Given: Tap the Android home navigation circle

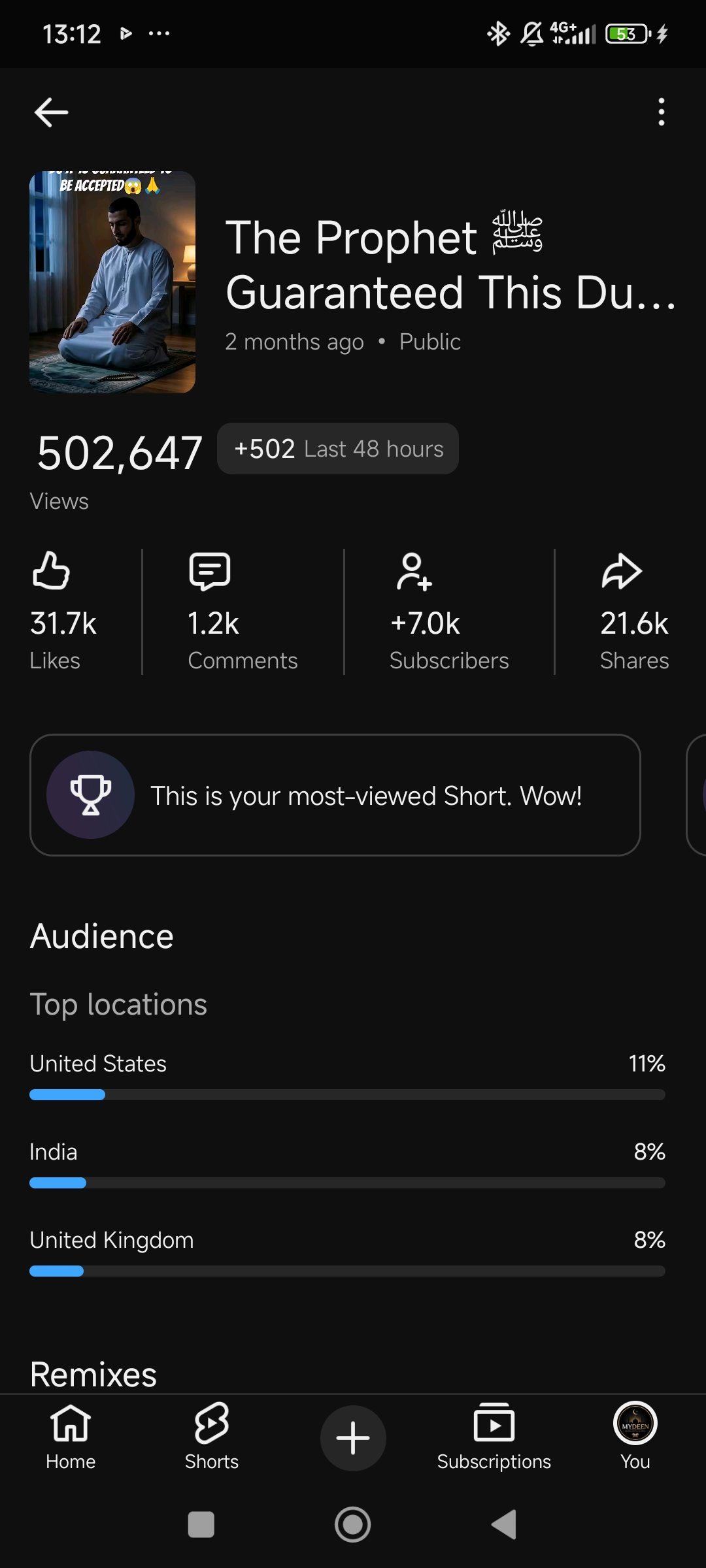Looking at the screenshot, I should click(x=353, y=1525).
